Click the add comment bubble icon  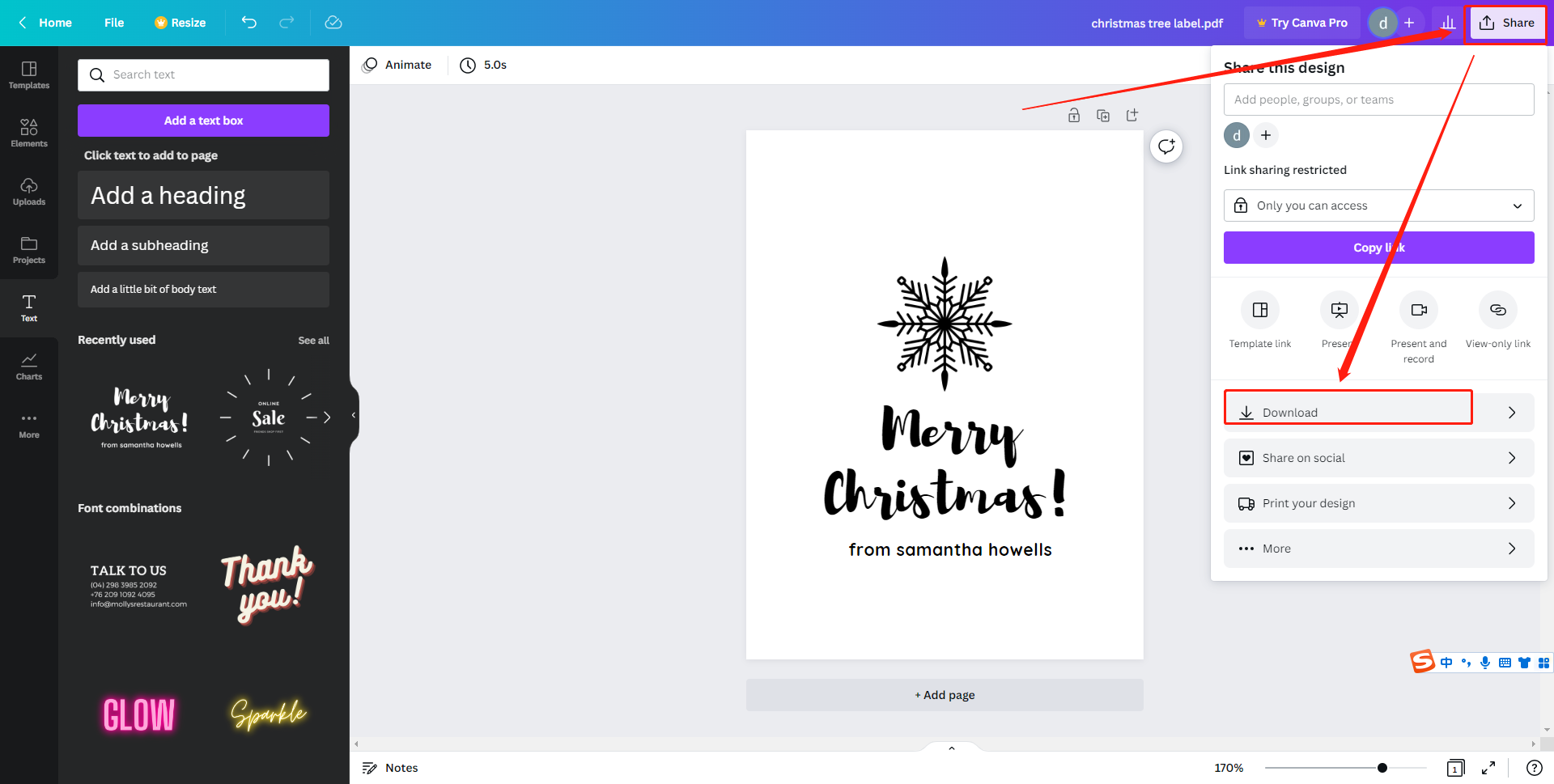1166,146
